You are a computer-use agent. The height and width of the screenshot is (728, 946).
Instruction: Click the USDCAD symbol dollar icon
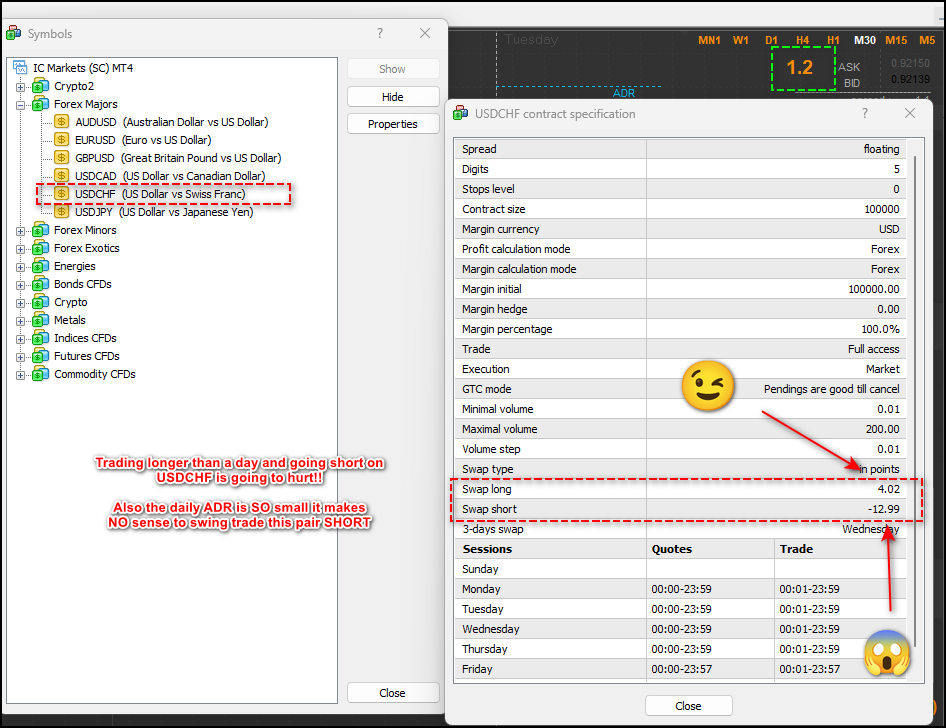[62, 176]
